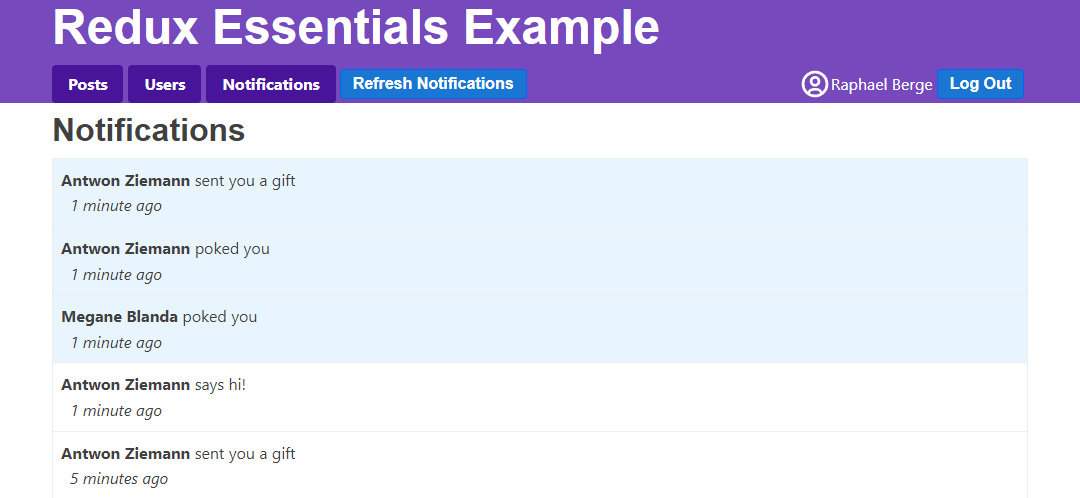Click the timestamp under the says hi! notification
The width and height of the screenshot is (1080, 498).
coord(116,411)
